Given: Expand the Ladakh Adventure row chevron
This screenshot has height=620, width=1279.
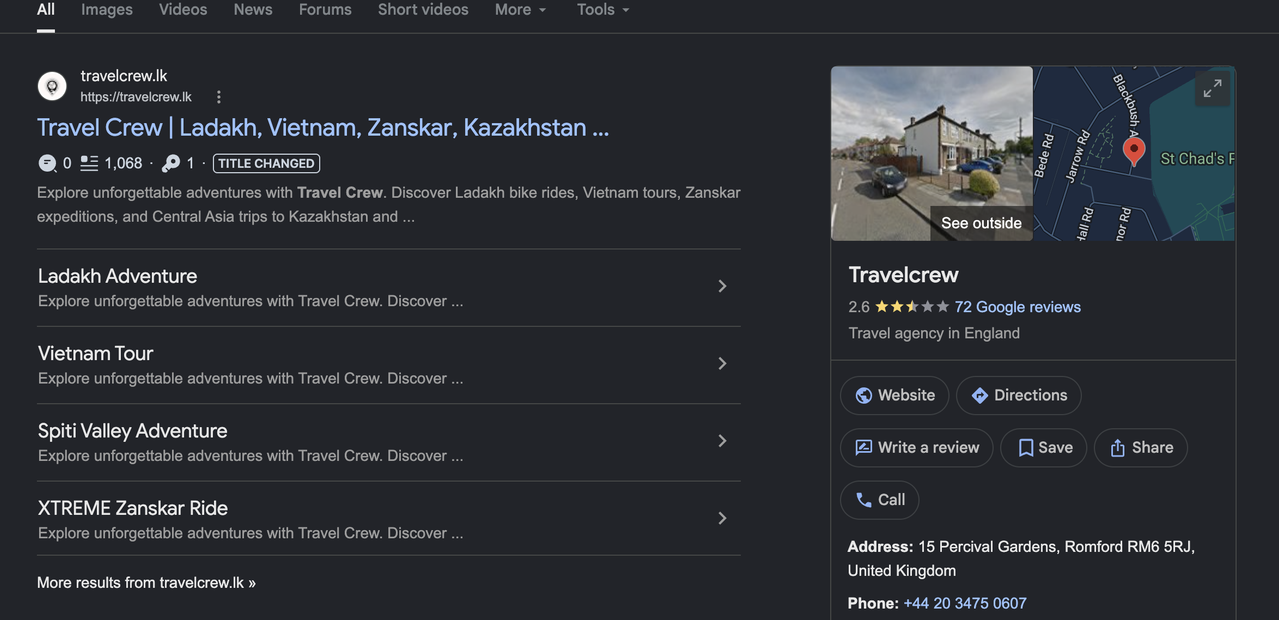Looking at the screenshot, I should (722, 286).
